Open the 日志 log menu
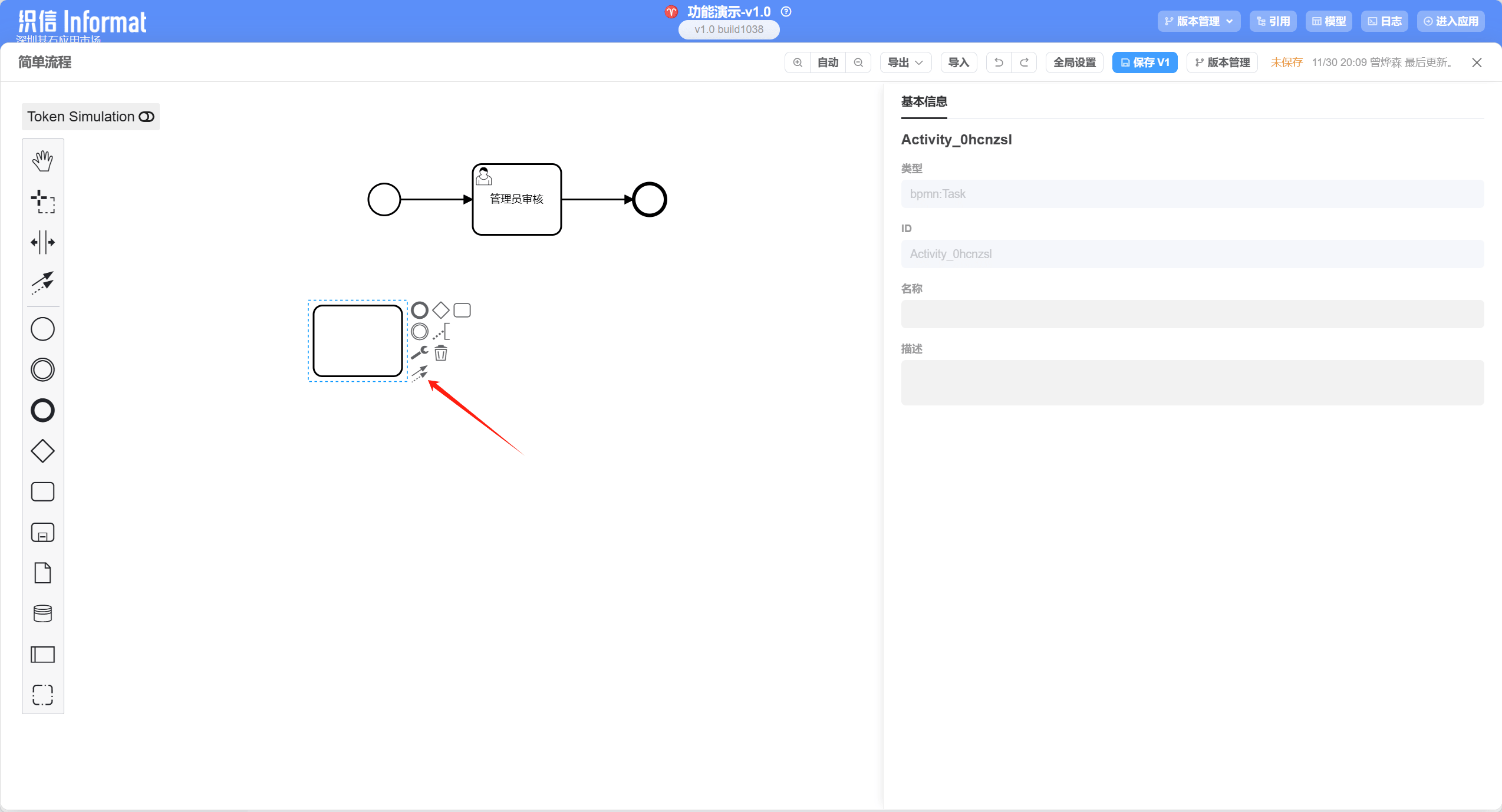The height and width of the screenshot is (812, 1502). point(1384,21)
